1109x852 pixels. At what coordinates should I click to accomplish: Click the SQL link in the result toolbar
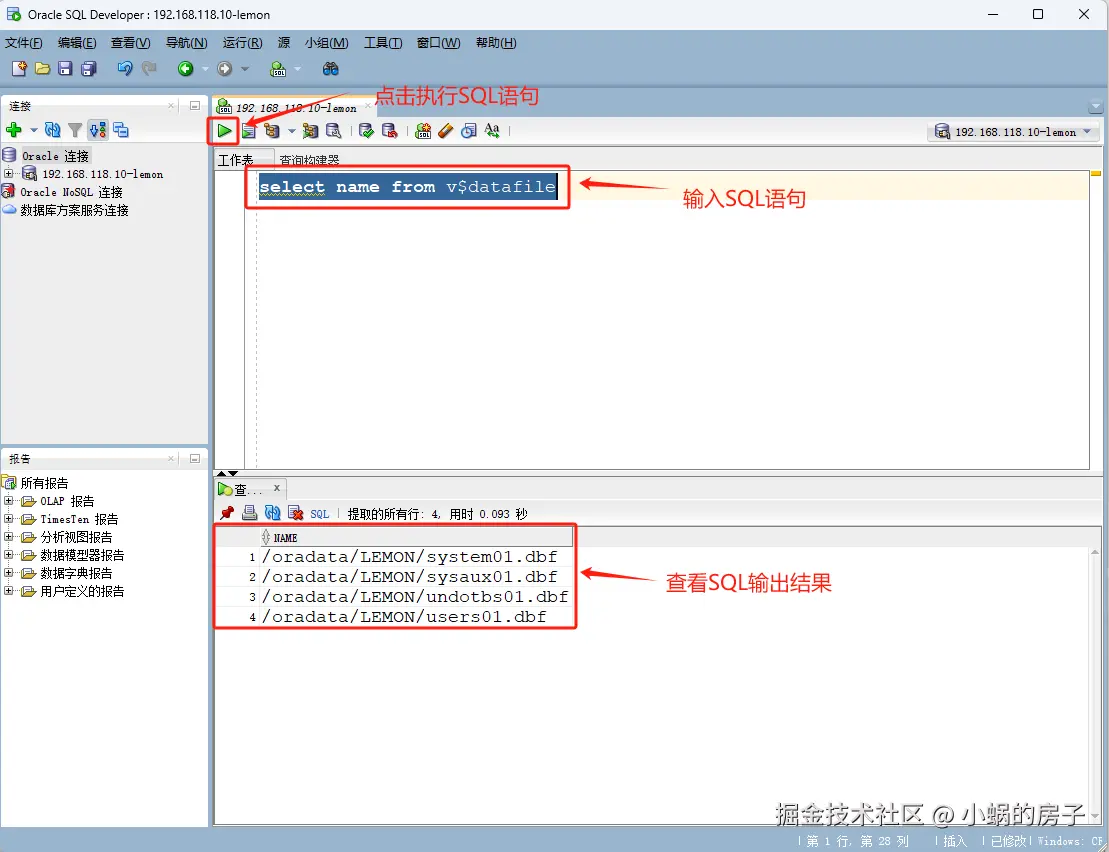point(320,514)
